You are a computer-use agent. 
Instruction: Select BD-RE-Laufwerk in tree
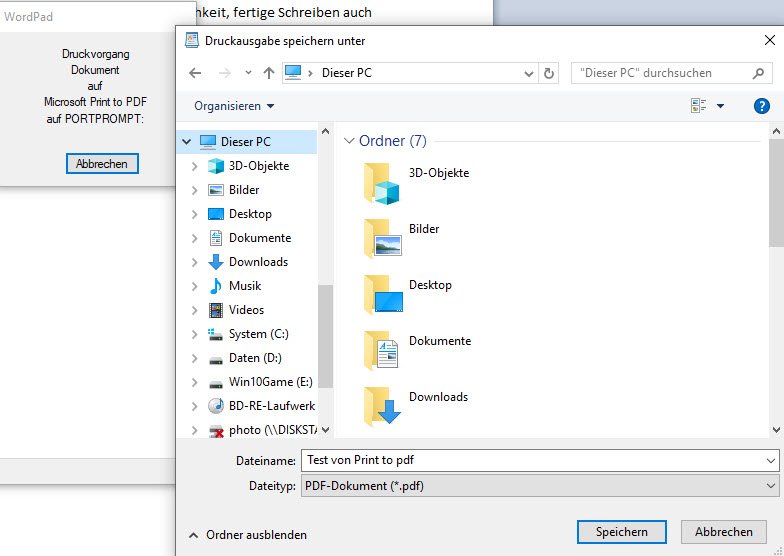pos(262,406)
